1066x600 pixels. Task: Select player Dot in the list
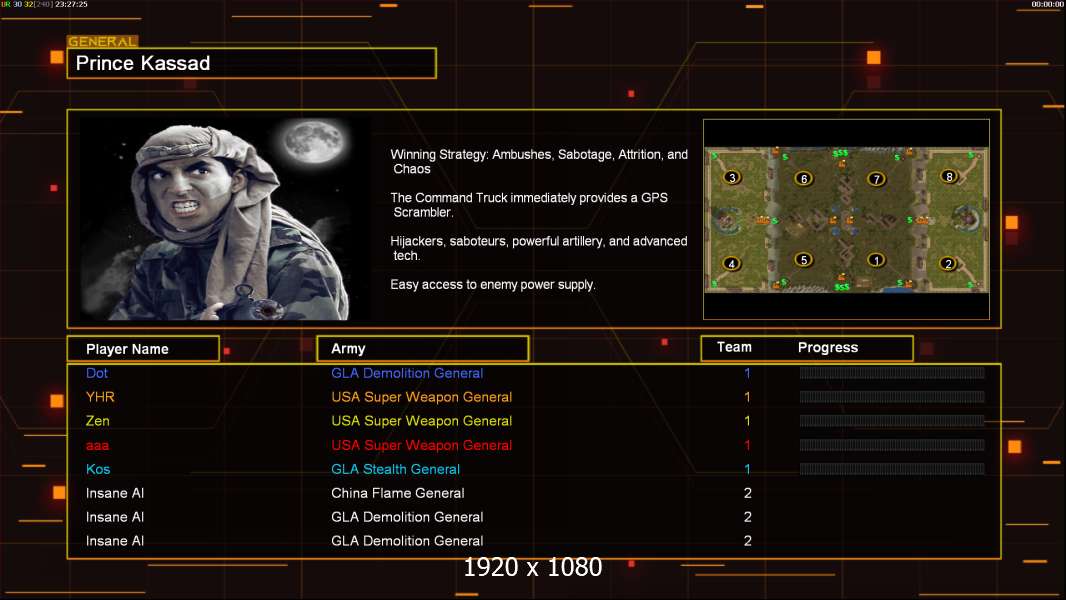(97, 373)
